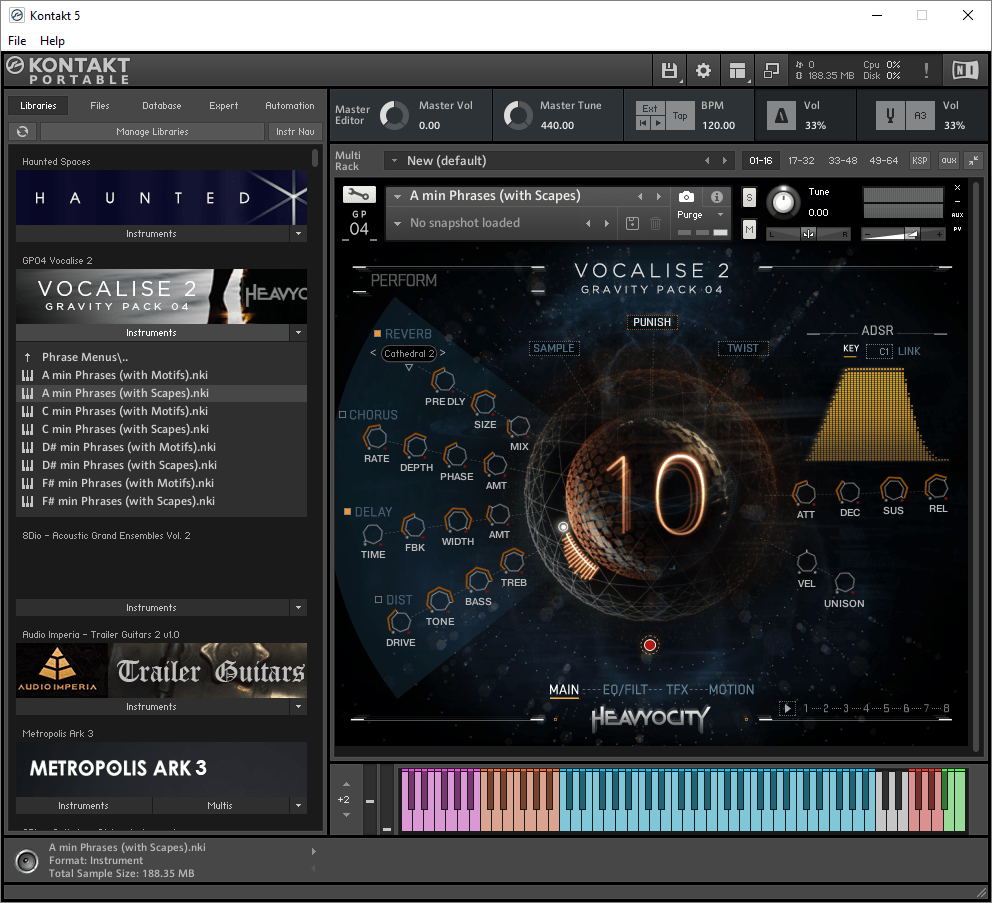992x903 pixels.
Task: Click the Native Instruments NI logo
Action: coord(965,70)
